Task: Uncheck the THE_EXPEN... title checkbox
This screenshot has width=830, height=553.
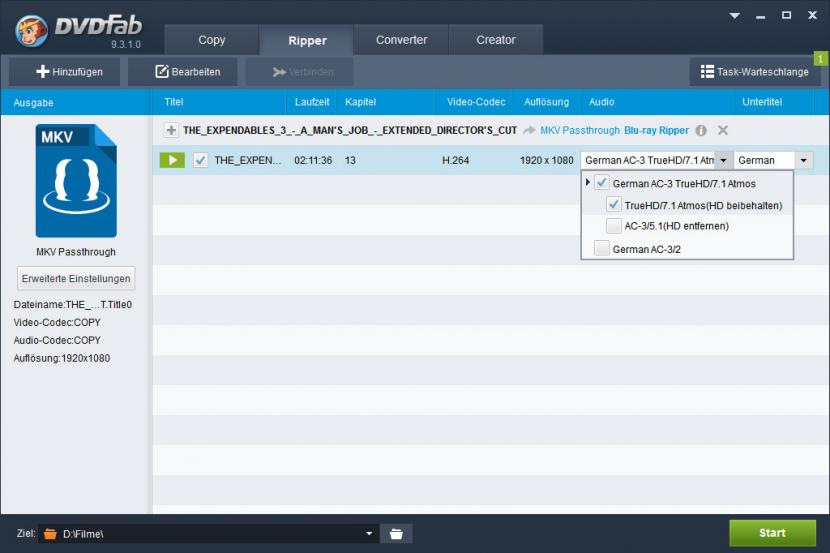Action: click(x=200, y=160)
